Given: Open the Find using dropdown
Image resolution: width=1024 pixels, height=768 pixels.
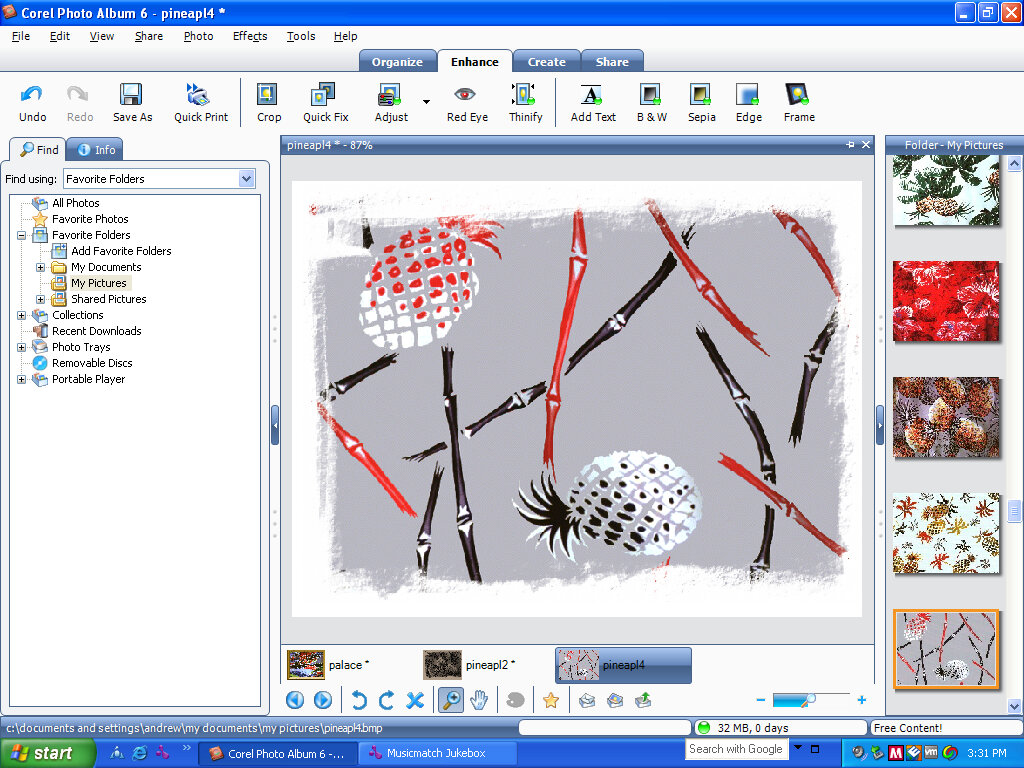Looking at the screenshot, I should pos(247,179).
